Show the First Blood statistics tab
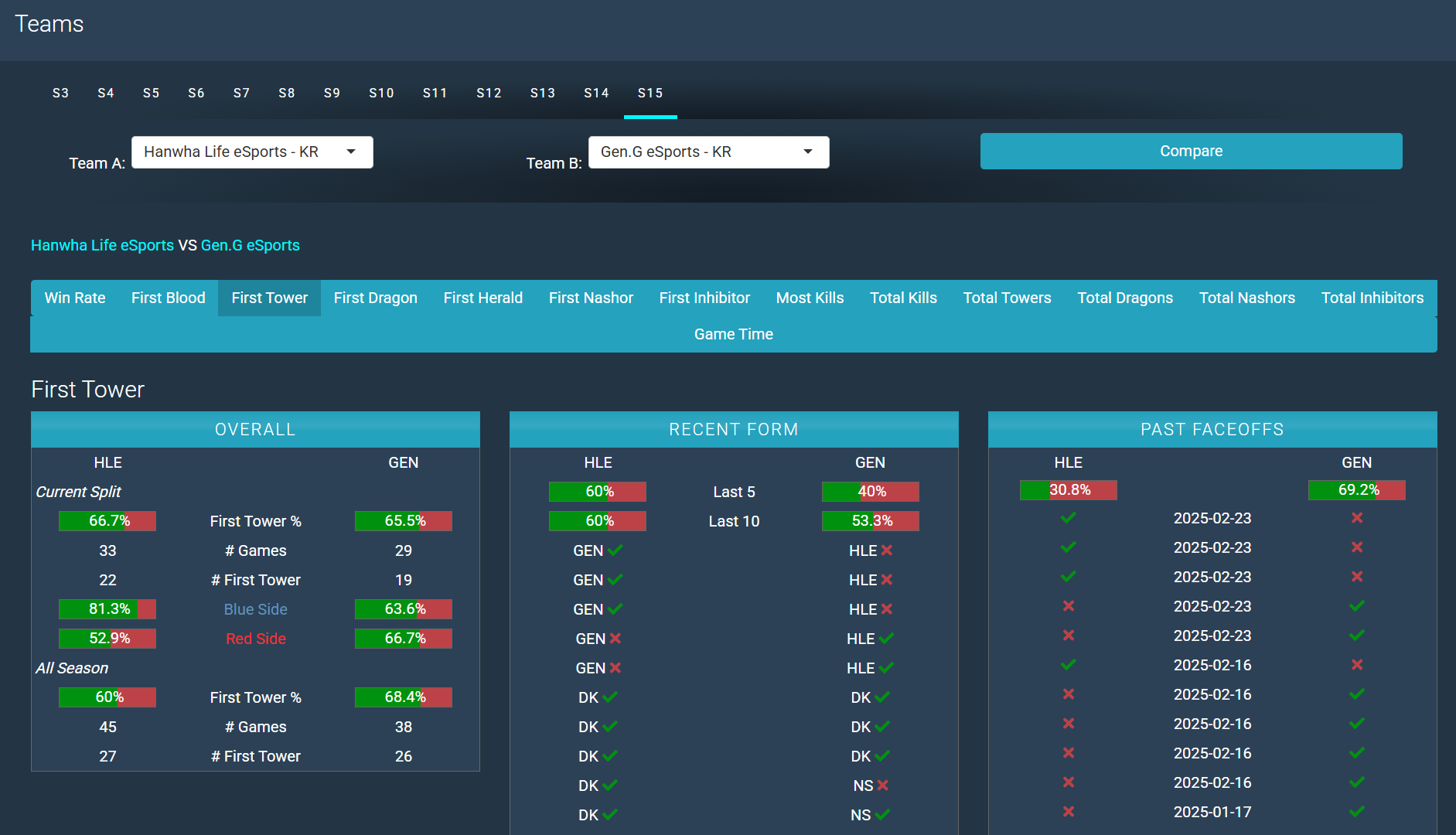1456x835 pixels. (169, 298)
